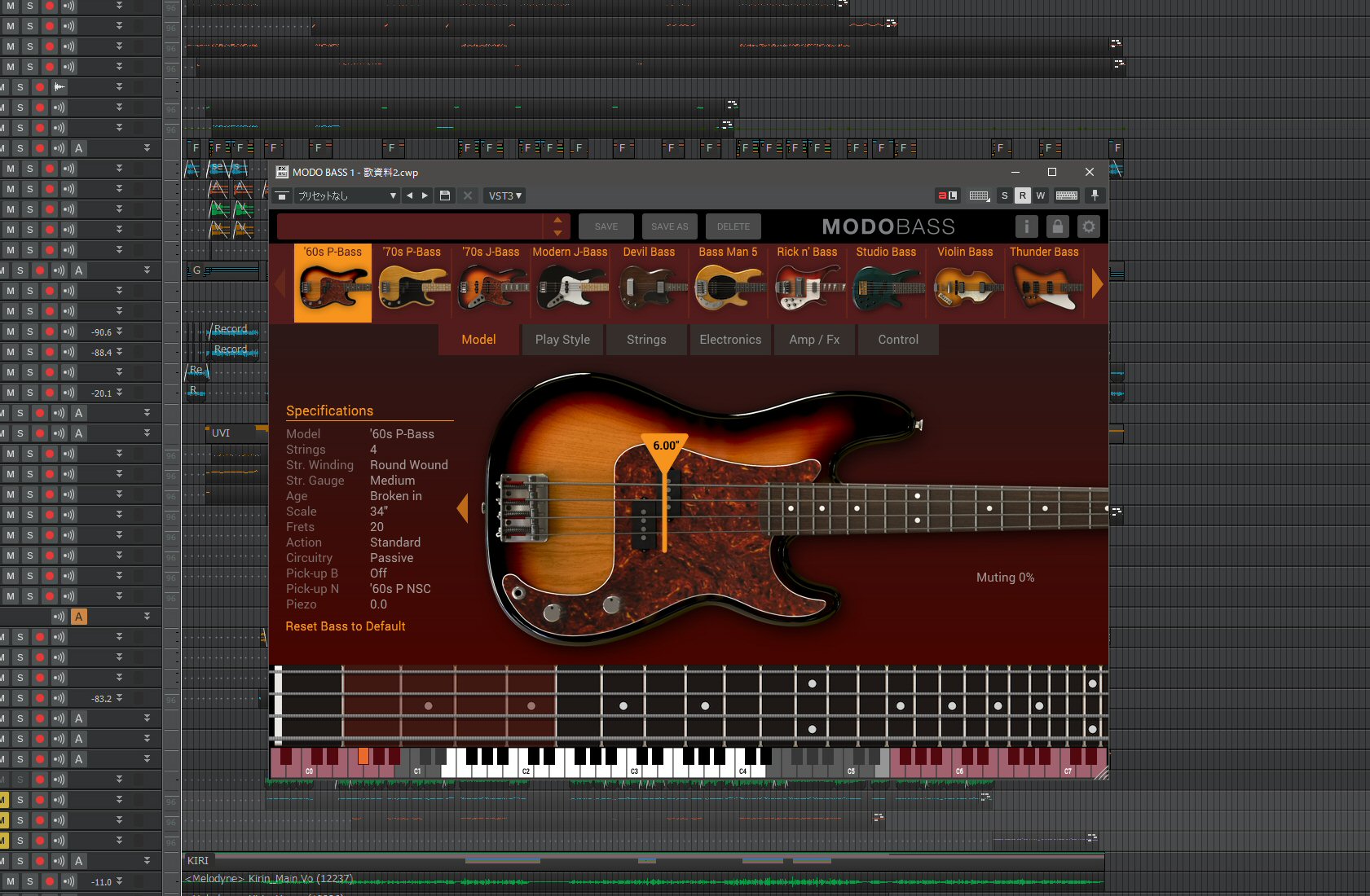Open the ACT learn button

point(947,195)
